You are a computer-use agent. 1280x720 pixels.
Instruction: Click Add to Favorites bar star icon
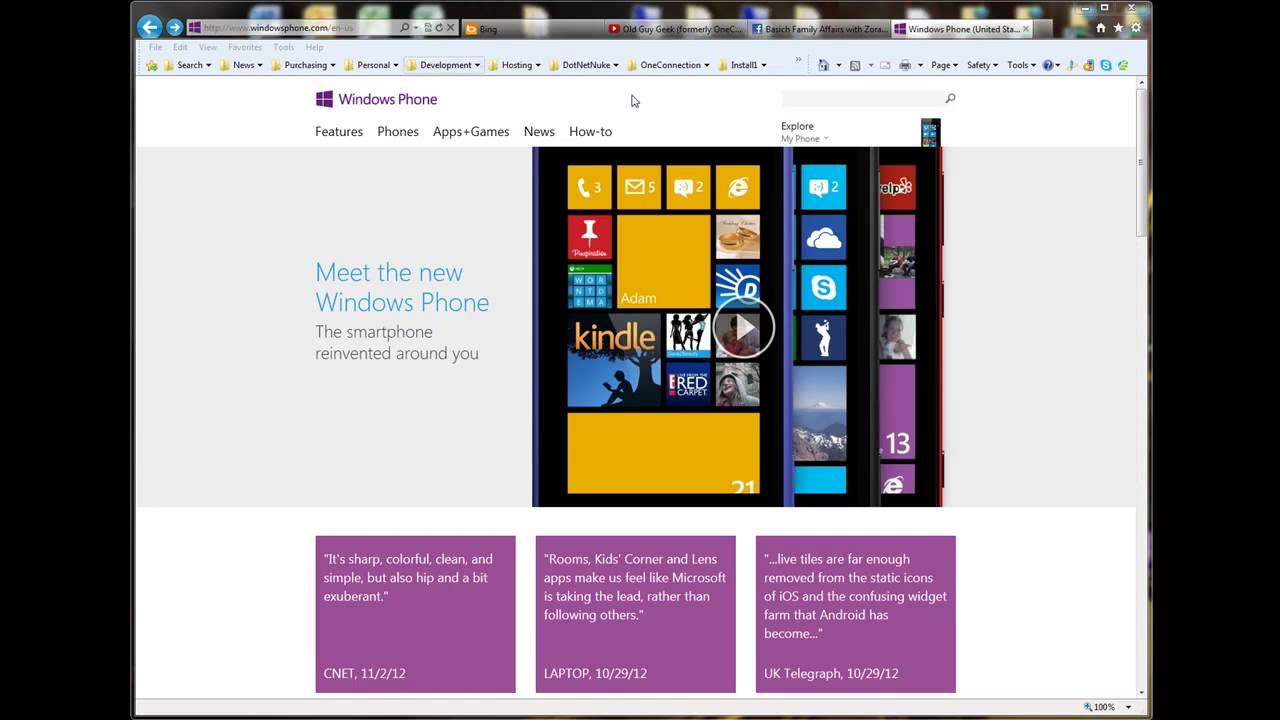152,65
